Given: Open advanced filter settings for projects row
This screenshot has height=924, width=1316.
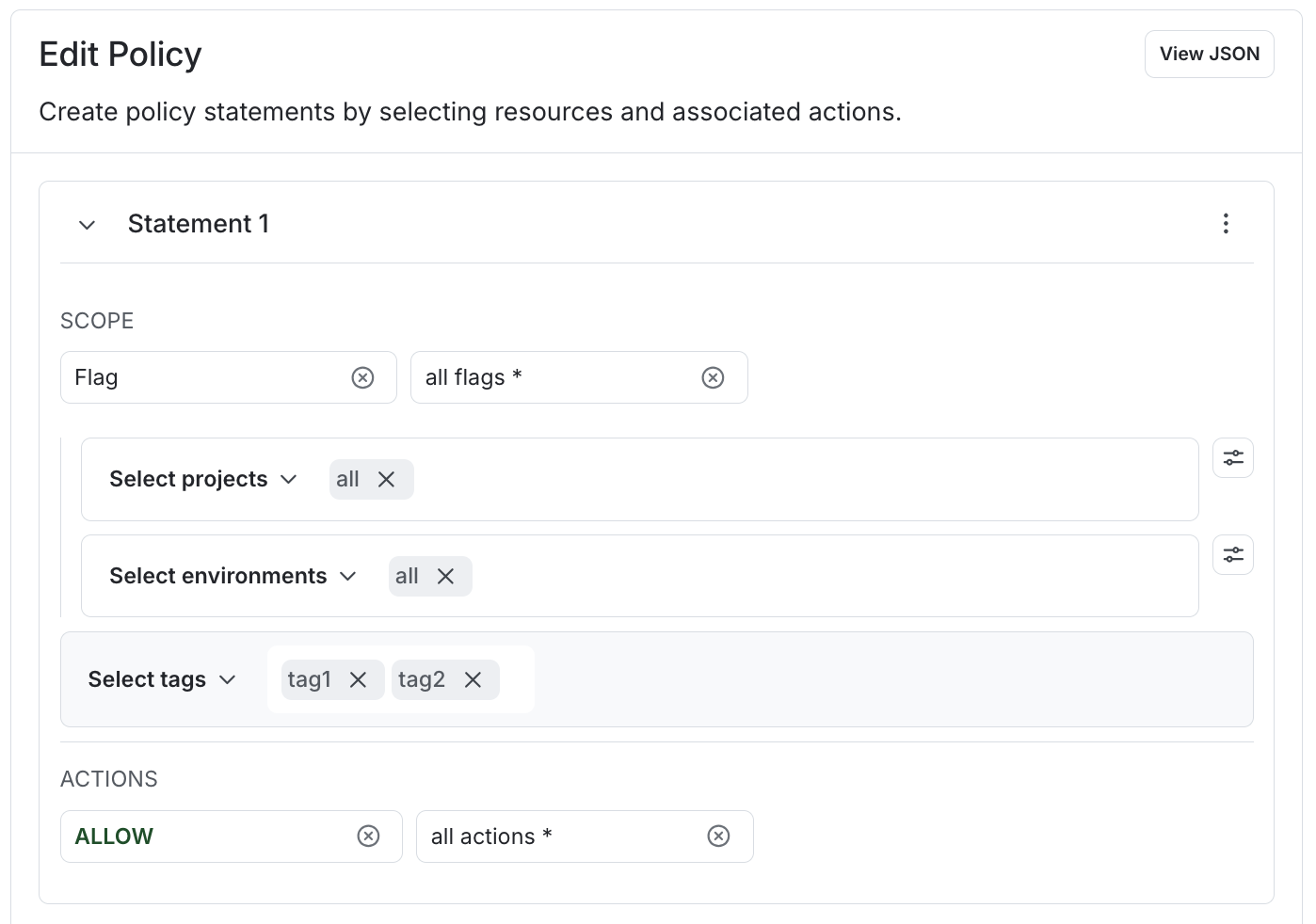Looking at the screenshot, I should click(1232, 458).
